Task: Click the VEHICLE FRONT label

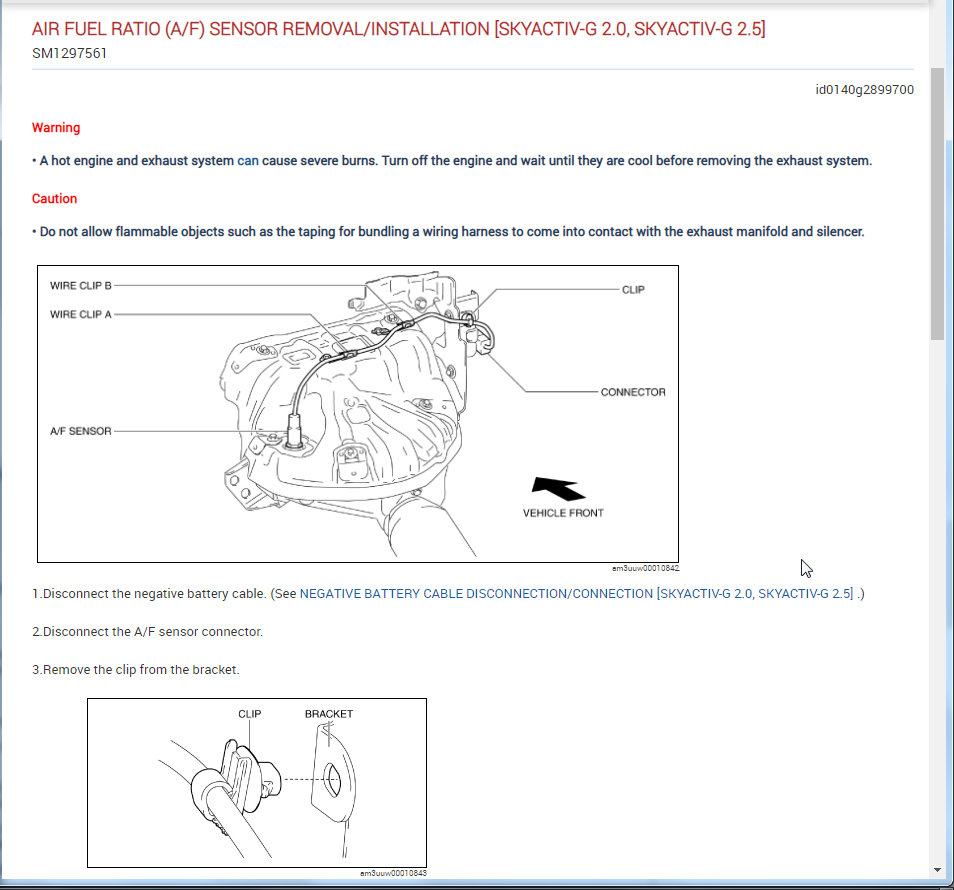Action: [x=563, y=513]
